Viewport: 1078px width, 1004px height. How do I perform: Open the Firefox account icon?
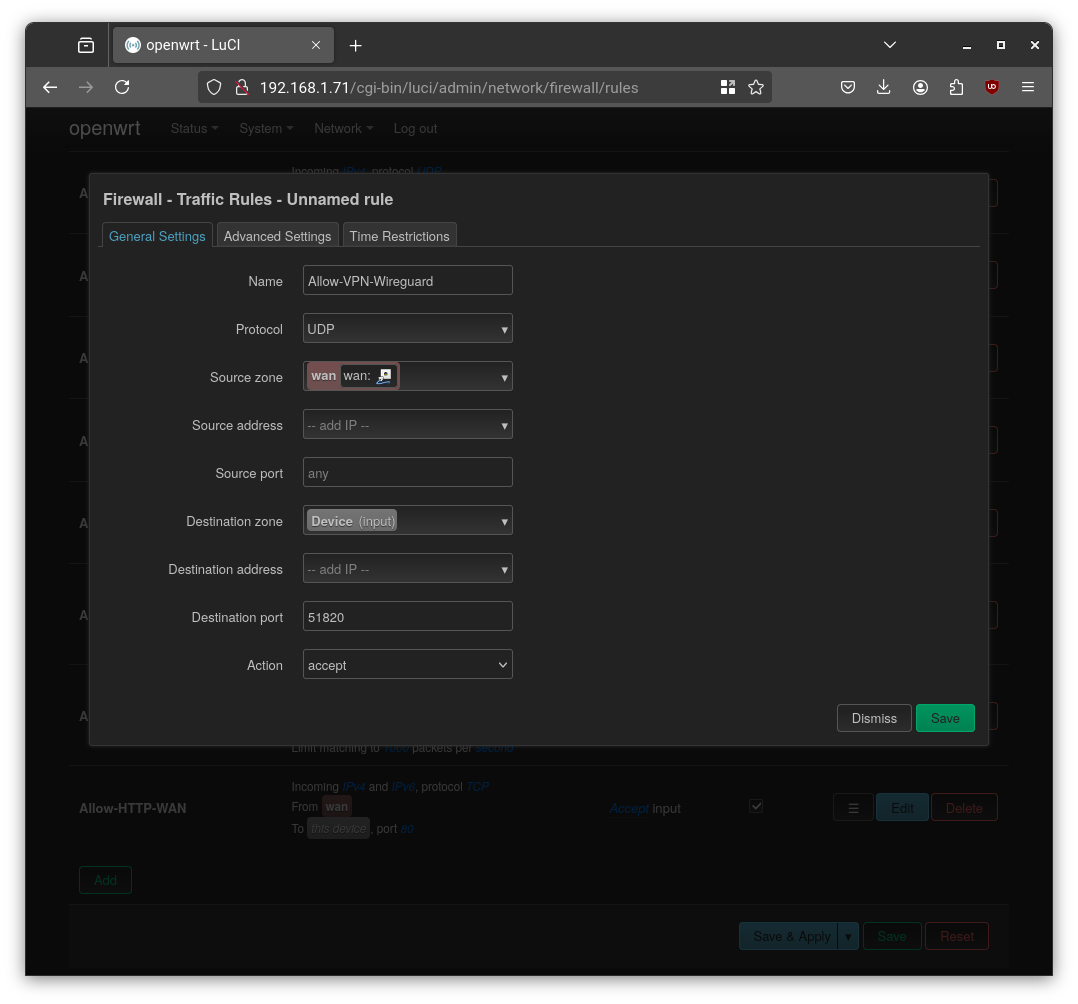pyautogui.click(x=920, y=87)
